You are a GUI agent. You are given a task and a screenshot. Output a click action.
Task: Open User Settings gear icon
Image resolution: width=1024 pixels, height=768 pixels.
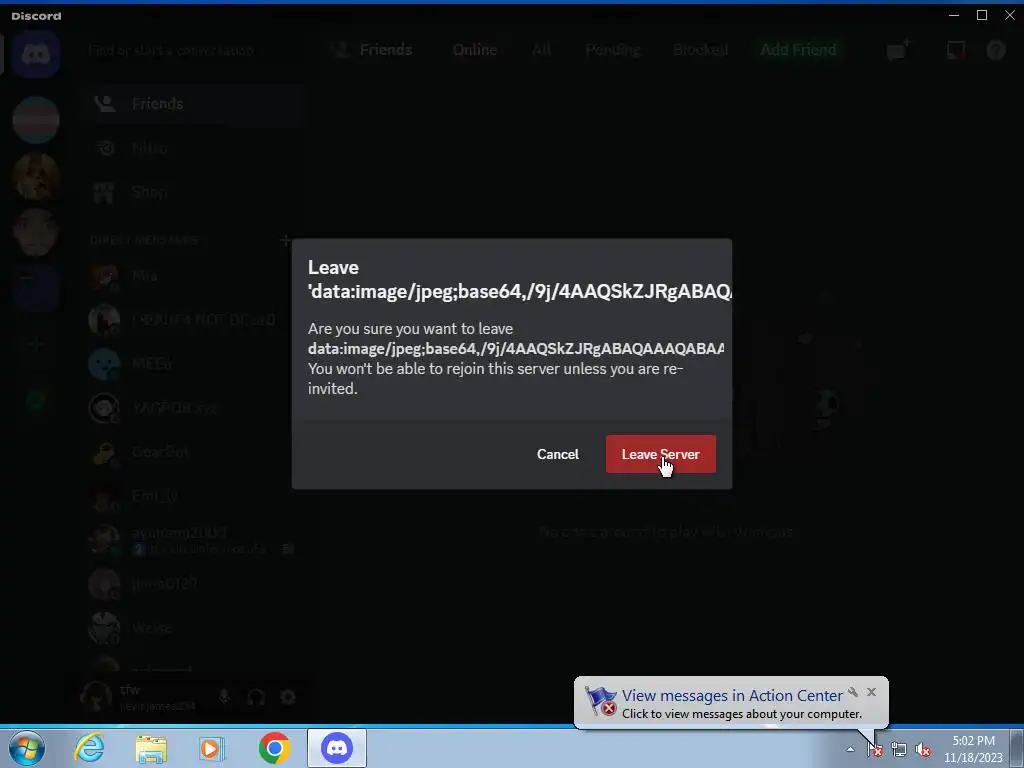(288, 697)
